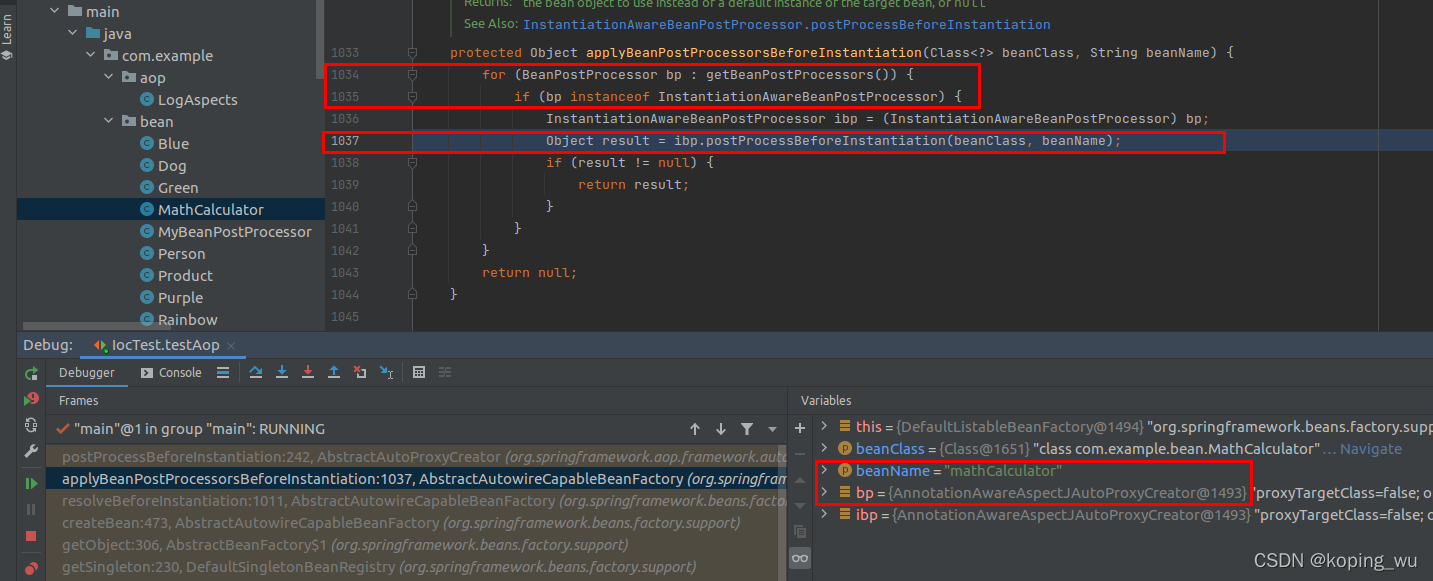Select the getObject:306 frame
Viewport: 1433px width, 581px height.
[x=417, y=545]
